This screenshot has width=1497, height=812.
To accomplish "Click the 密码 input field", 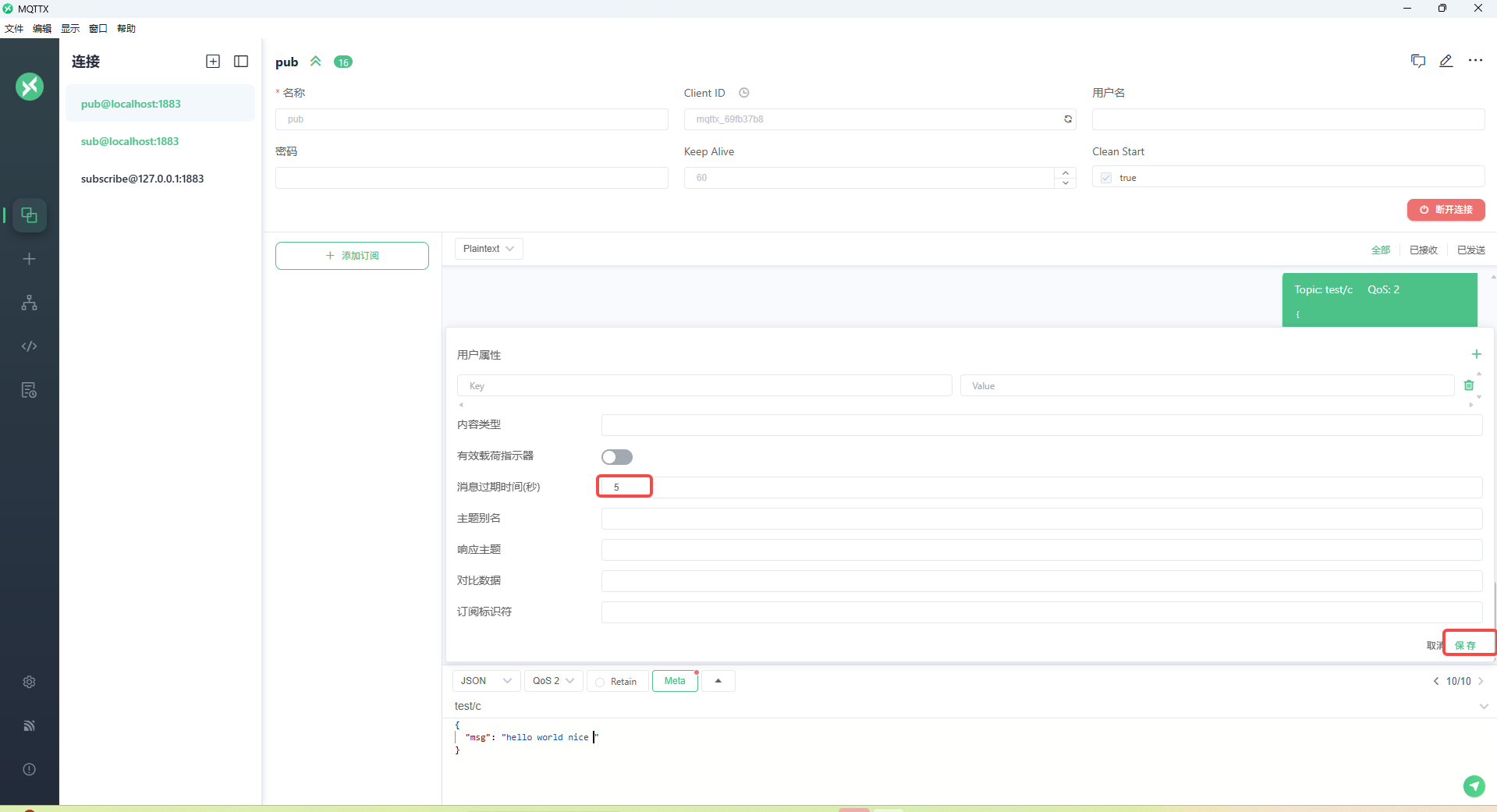I will [471, 178].
